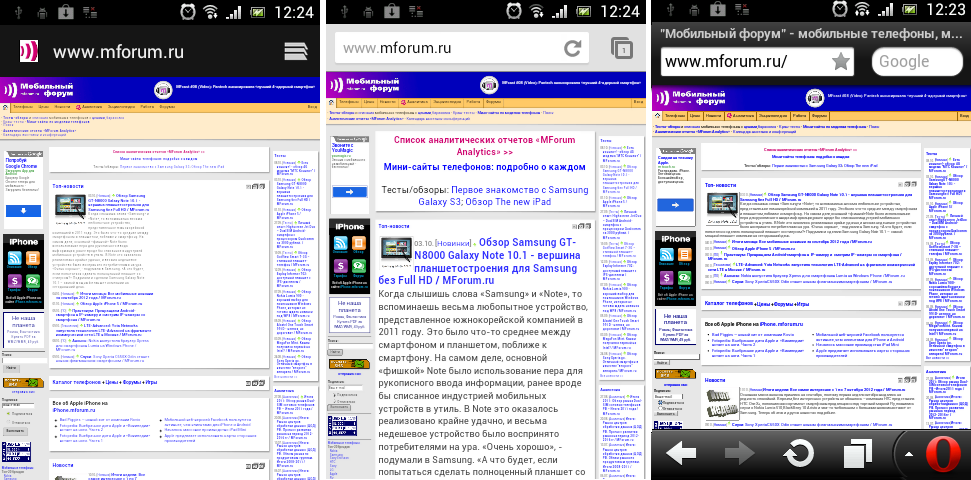Select Новости in the middle Chrome page's navigation bar
The height and width of the screenshot is (480, 971).
390,103
